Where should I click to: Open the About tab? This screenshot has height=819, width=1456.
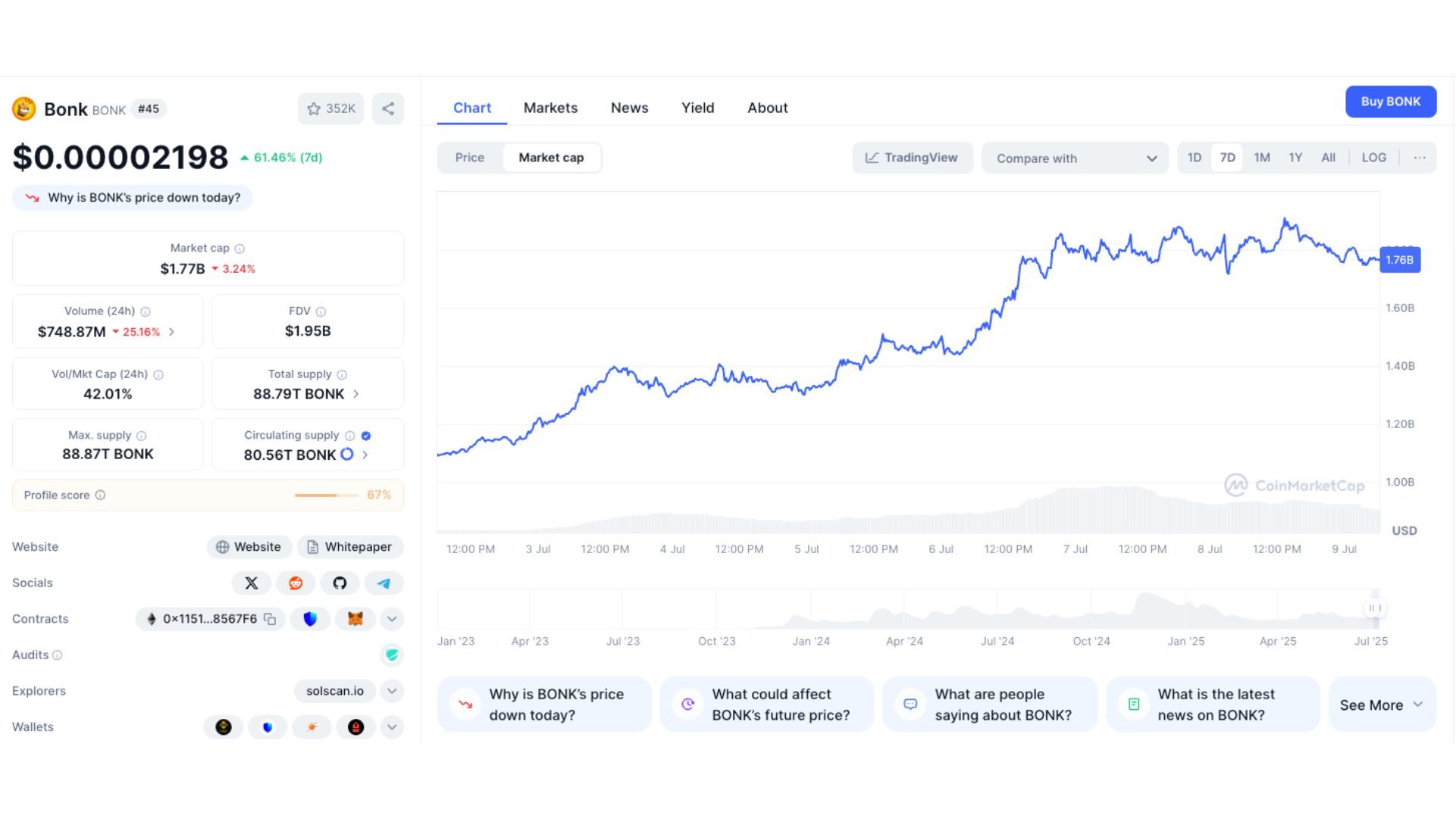tap(768, 108)
